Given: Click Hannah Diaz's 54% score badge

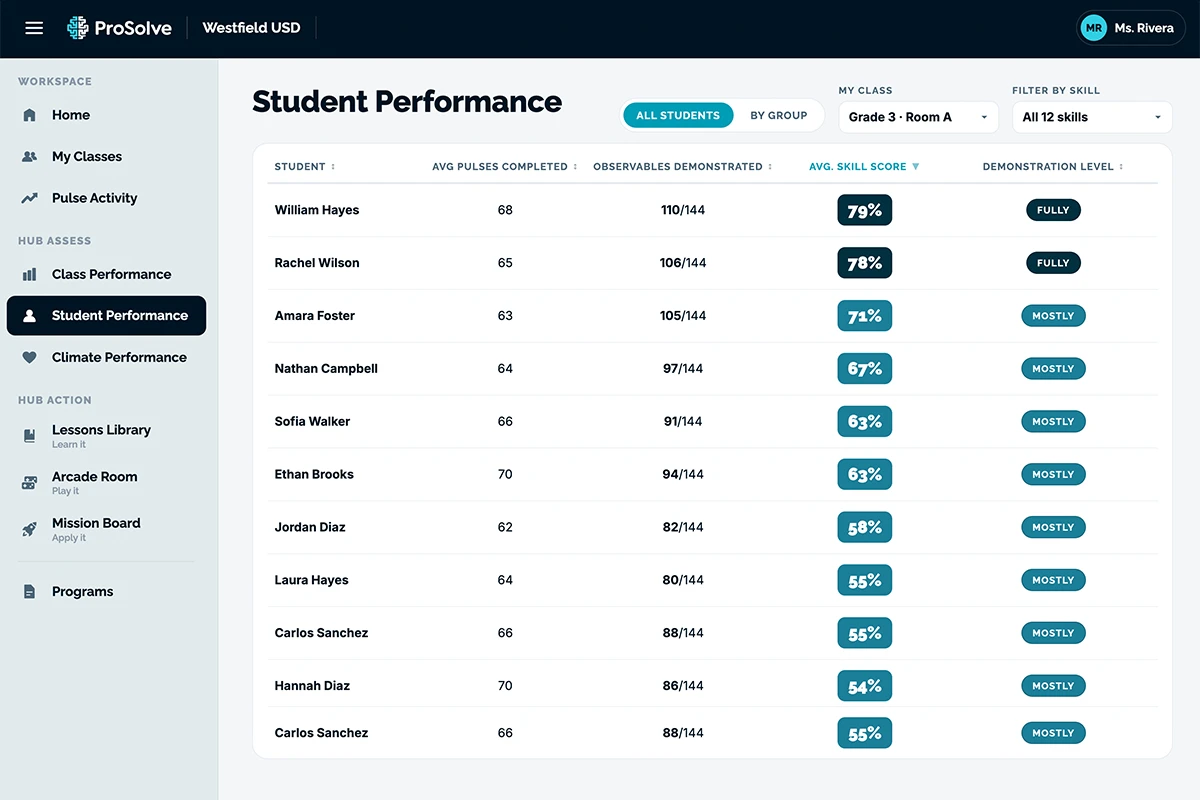Looking at the screenshot, I should click(864, 686).
